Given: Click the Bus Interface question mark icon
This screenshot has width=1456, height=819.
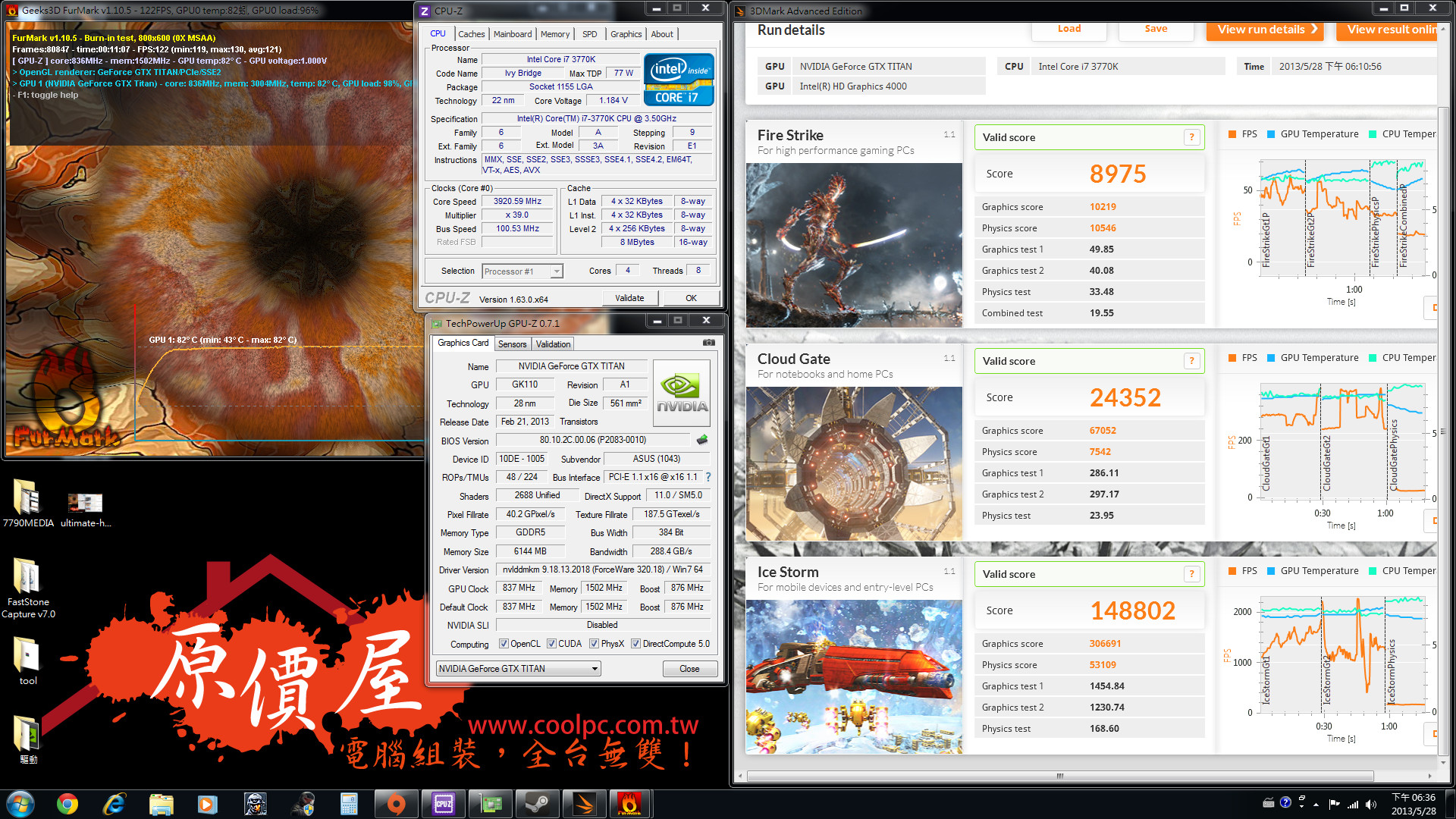Looking at the screenshot, I should coord(708,477).
